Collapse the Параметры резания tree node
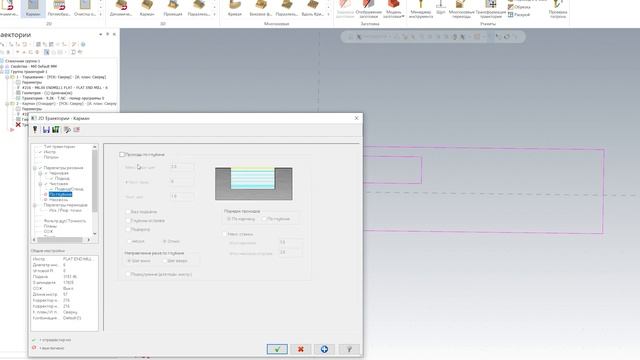 [35, 168]
